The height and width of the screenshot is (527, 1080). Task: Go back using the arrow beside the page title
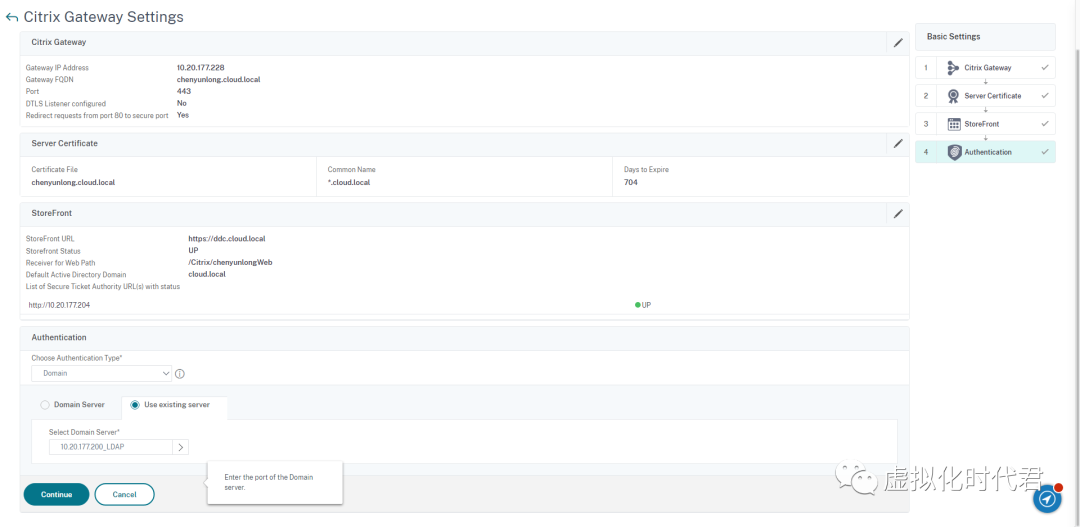[12, 17]
